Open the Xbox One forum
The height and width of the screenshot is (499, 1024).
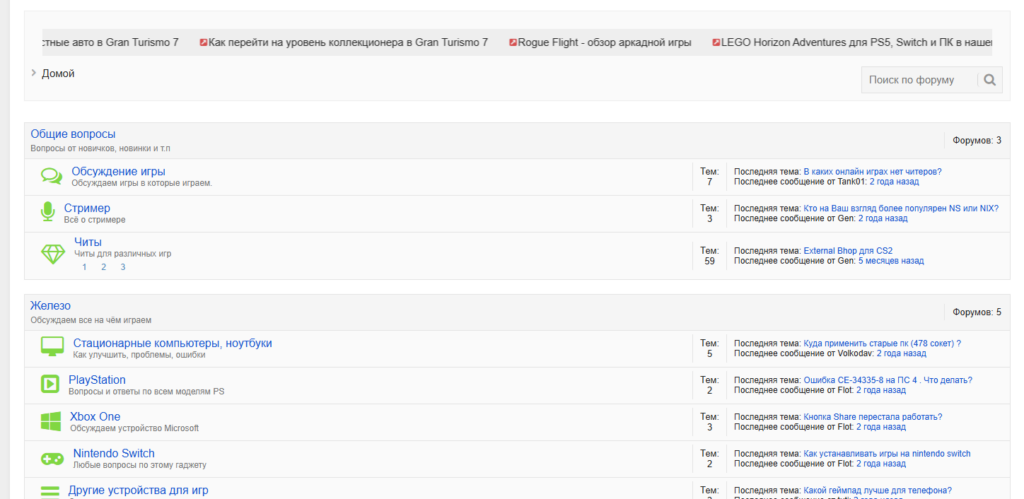pyautogui.click(x=95, y=417)
